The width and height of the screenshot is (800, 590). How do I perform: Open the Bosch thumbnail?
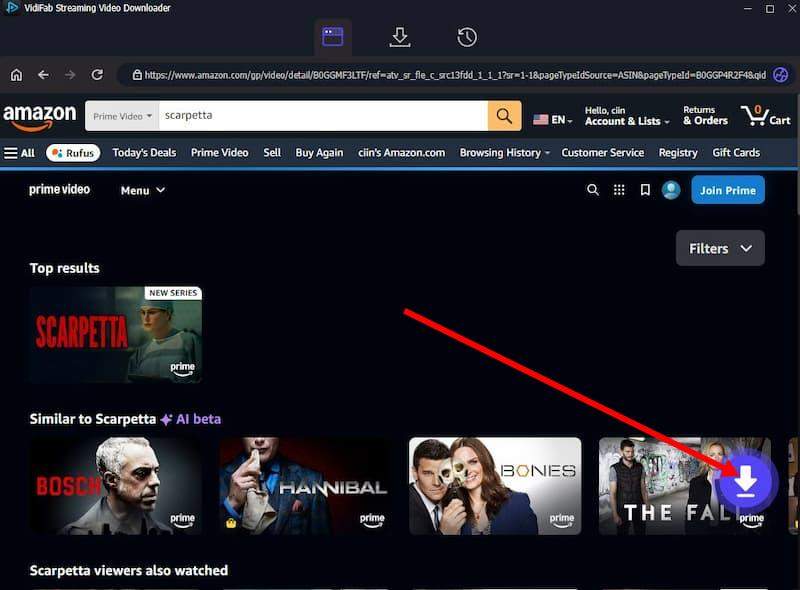(116, 486)
